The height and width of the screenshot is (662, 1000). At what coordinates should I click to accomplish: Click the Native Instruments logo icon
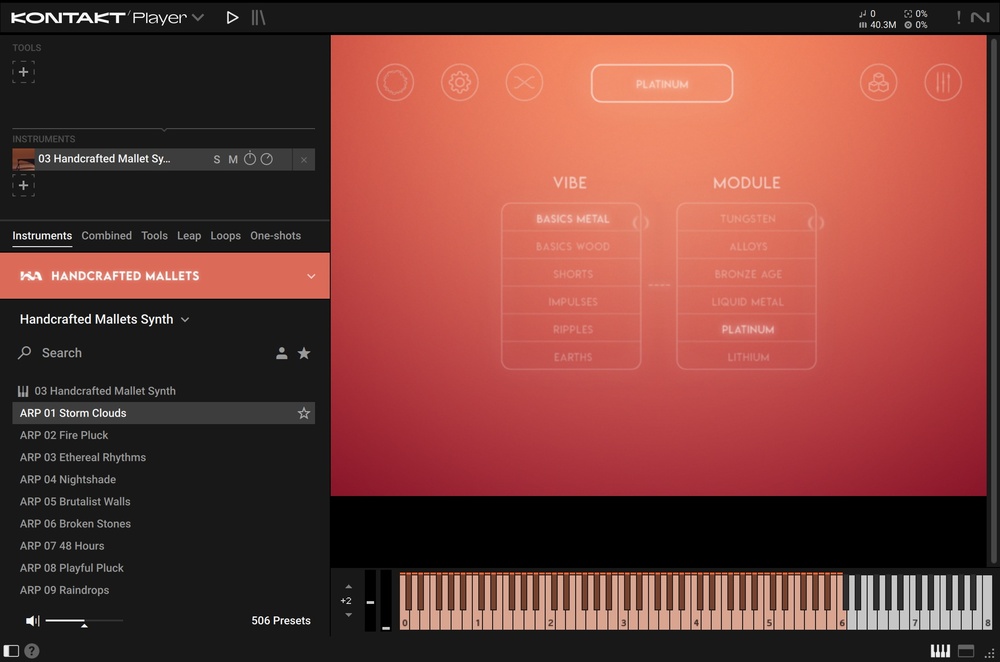click(x=980, y=17)
